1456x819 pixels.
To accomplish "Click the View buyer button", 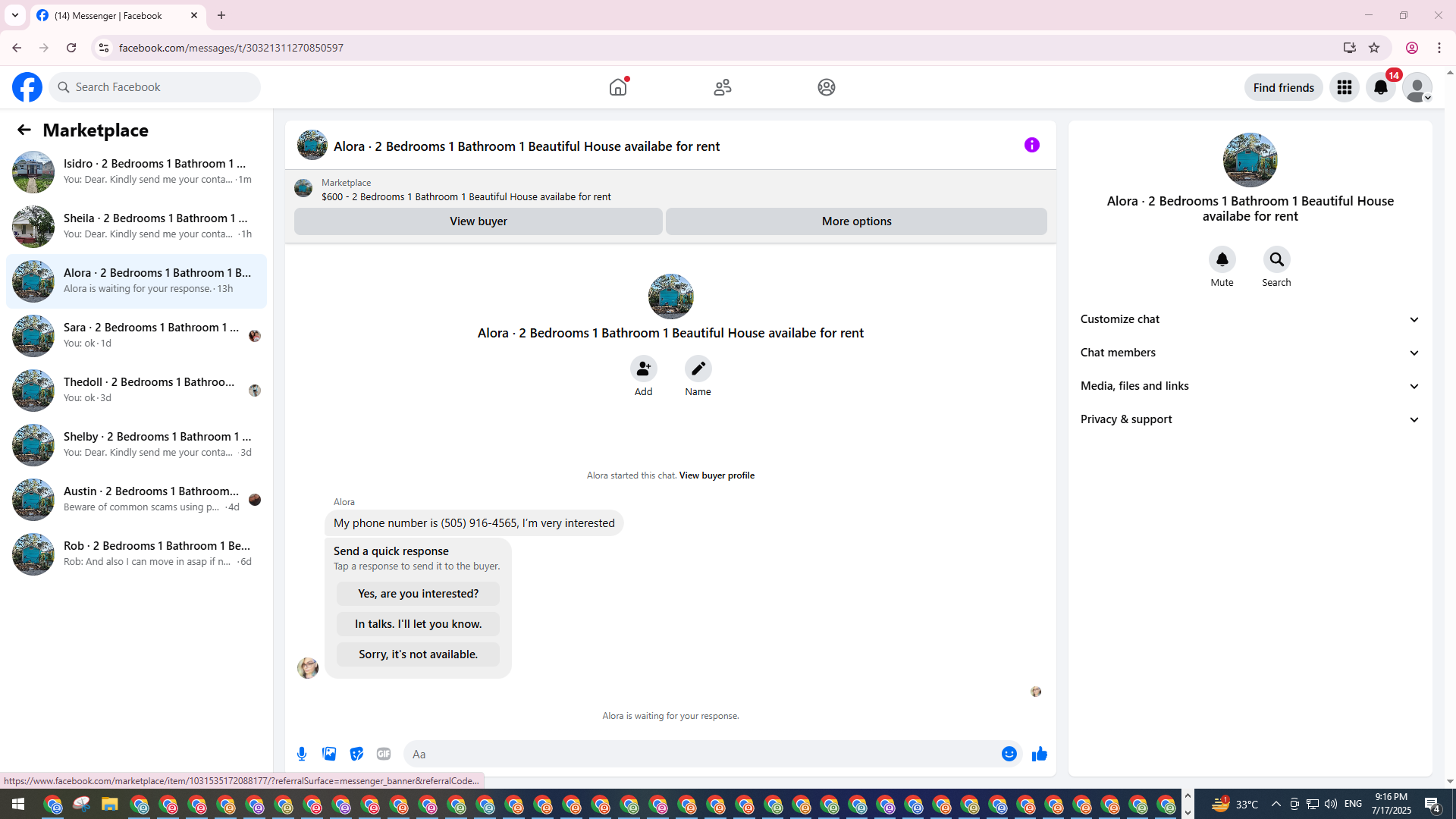I will pos(479,221).
